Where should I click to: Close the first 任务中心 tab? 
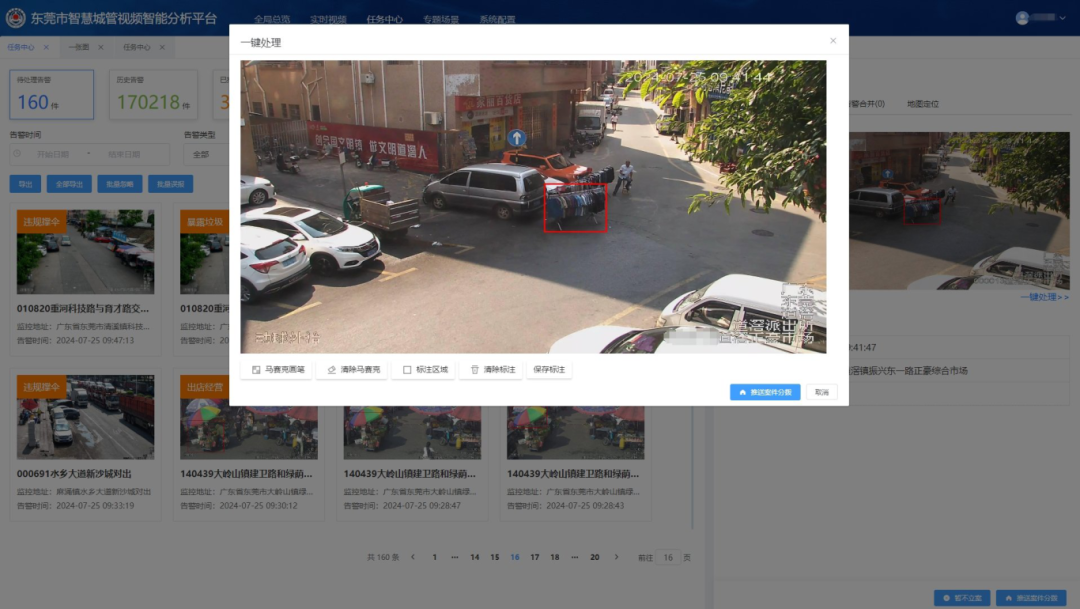pos(46,48)
